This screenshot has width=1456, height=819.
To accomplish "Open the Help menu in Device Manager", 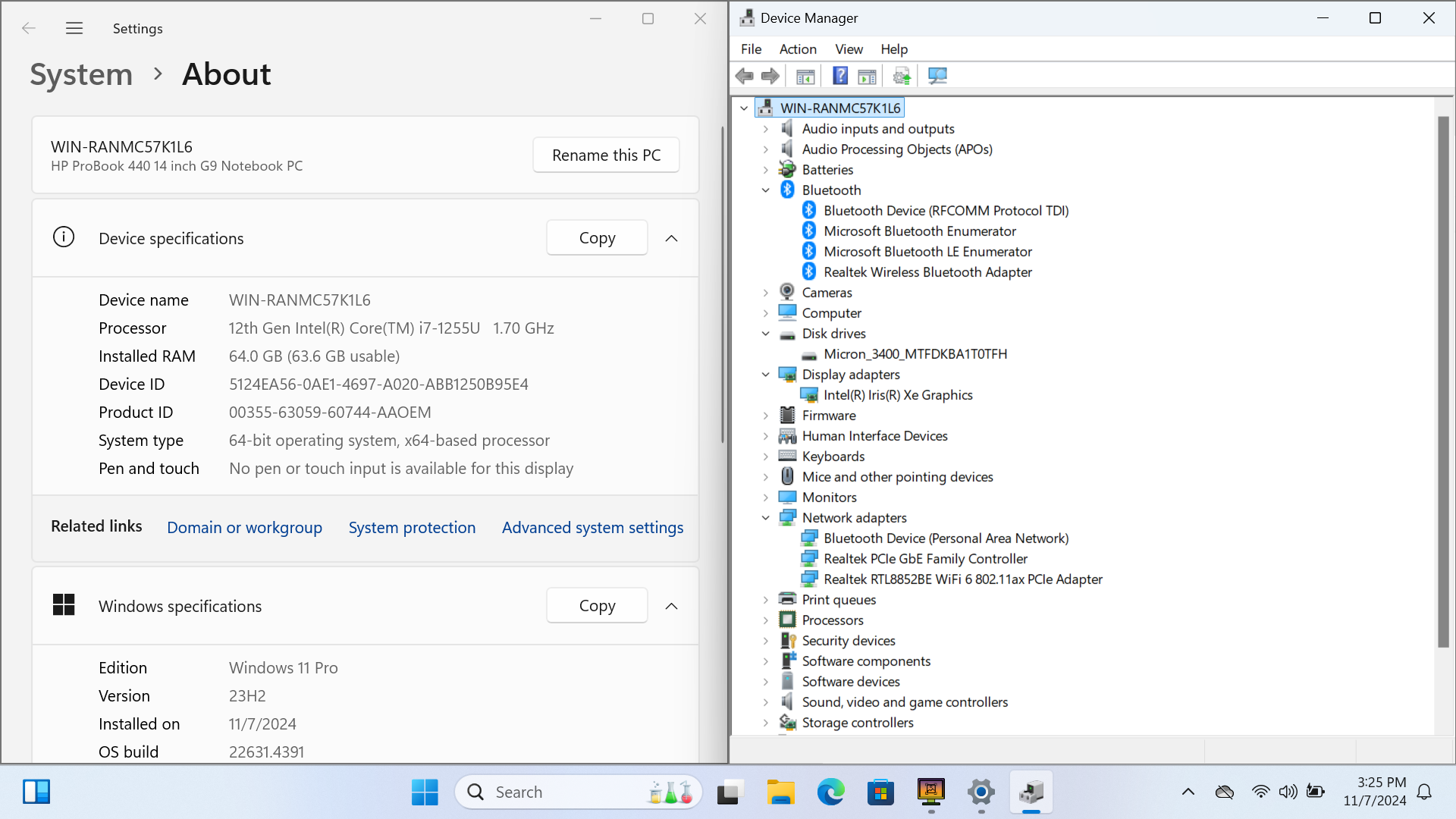I will click(x=894, y=49).
